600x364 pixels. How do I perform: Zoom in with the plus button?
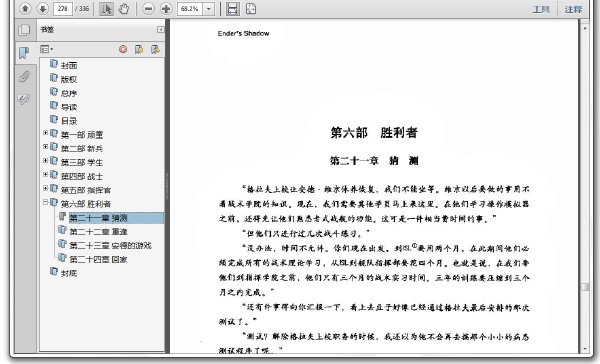[166, 8]
